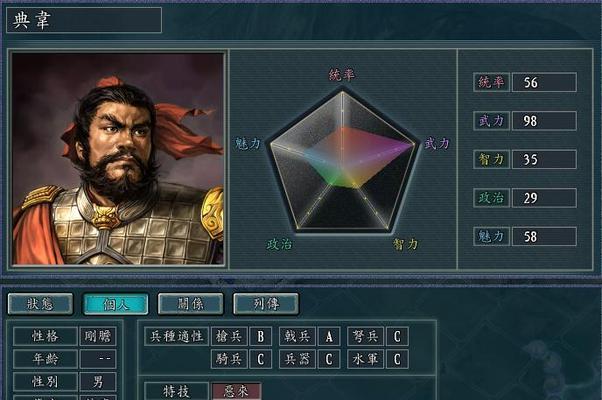Select the 政治 stat value 29
This screenshot has width=602, height=400.
(x=544, y=198)
